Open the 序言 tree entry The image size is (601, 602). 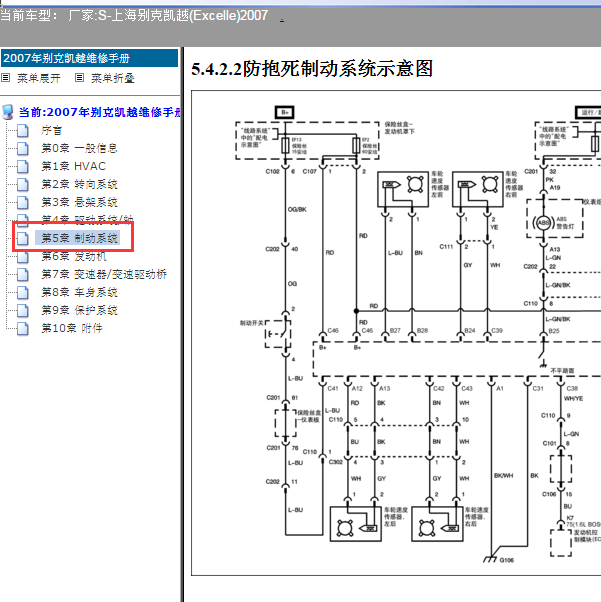(51, 131)
